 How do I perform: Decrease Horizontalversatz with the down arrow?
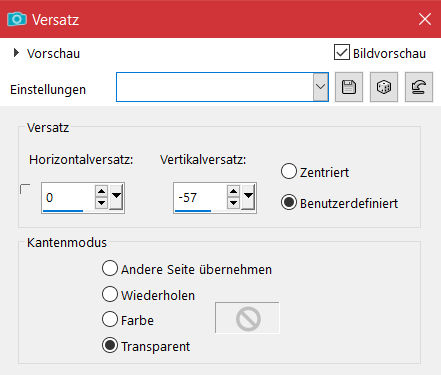(x=101, y=203)
